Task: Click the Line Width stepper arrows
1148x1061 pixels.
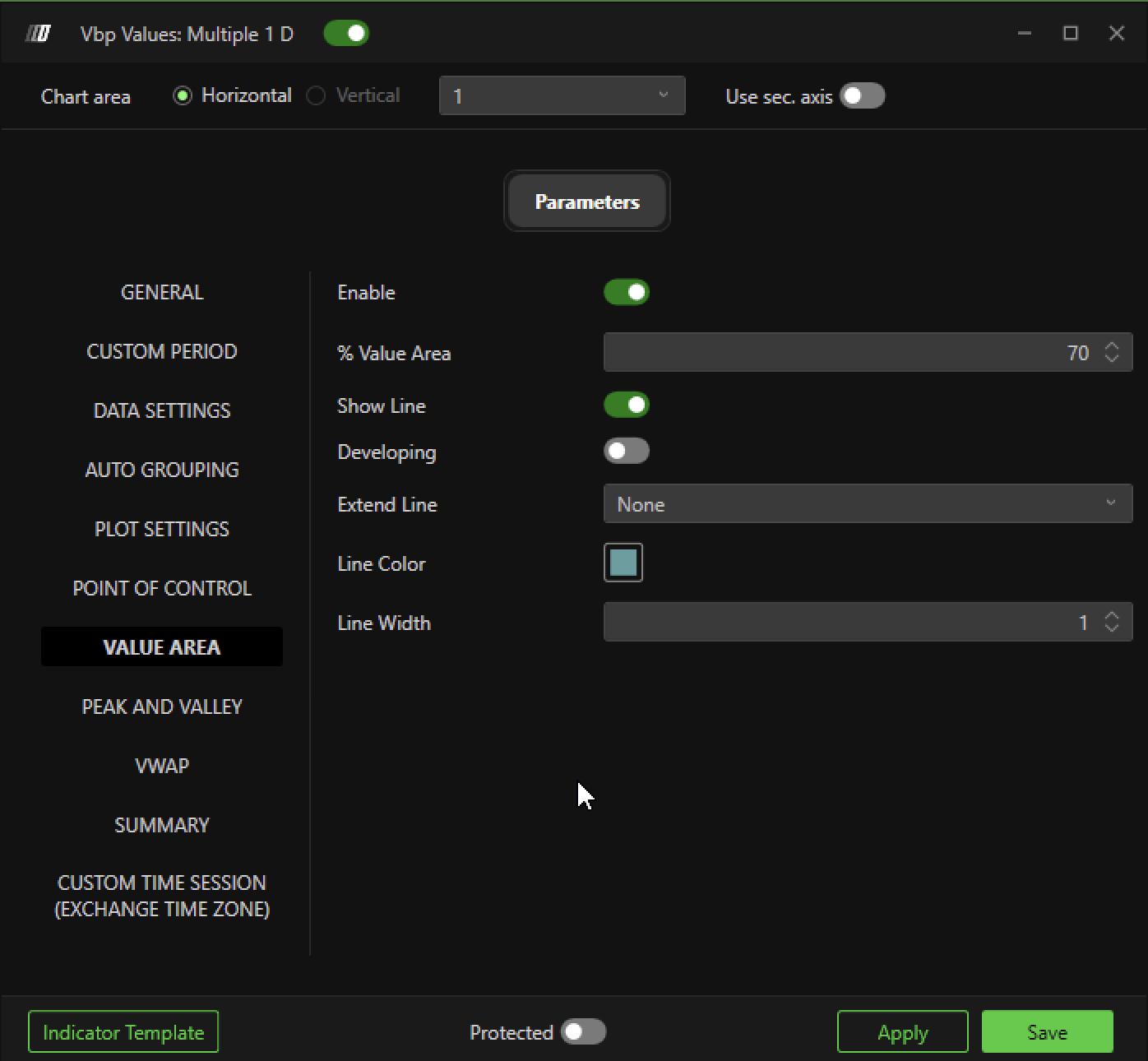Action: point(1112,623)
